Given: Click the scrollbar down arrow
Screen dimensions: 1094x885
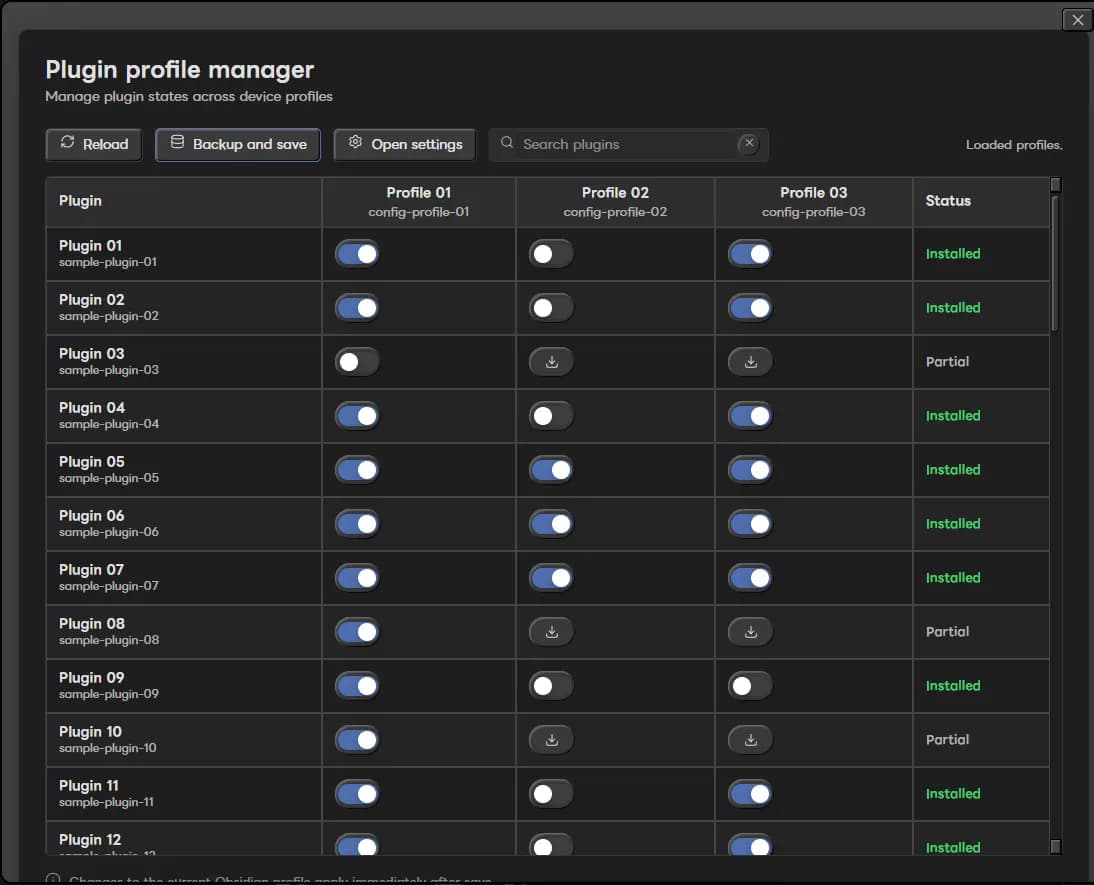Looking at the screenshot, I should point(1056,847).
